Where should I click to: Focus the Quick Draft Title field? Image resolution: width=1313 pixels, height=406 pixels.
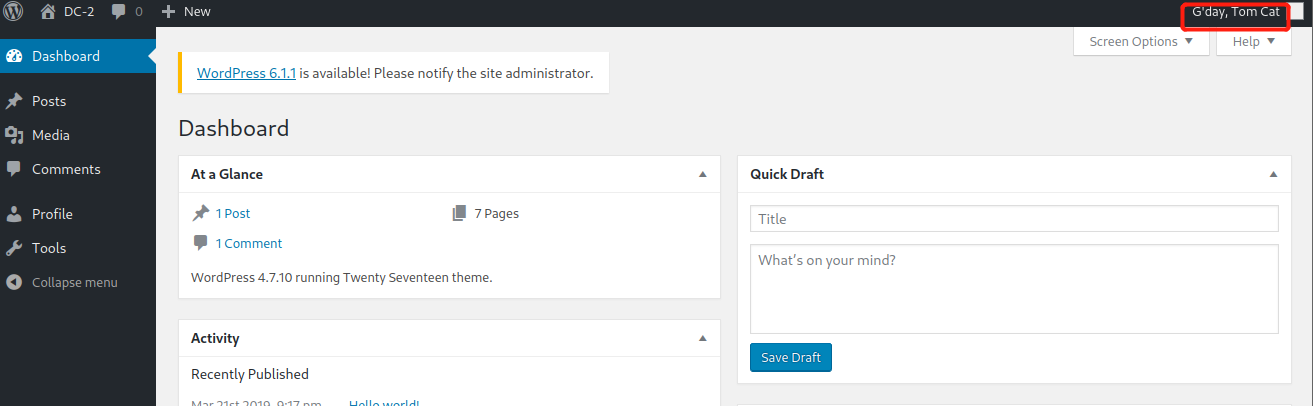coord(1014,219)
